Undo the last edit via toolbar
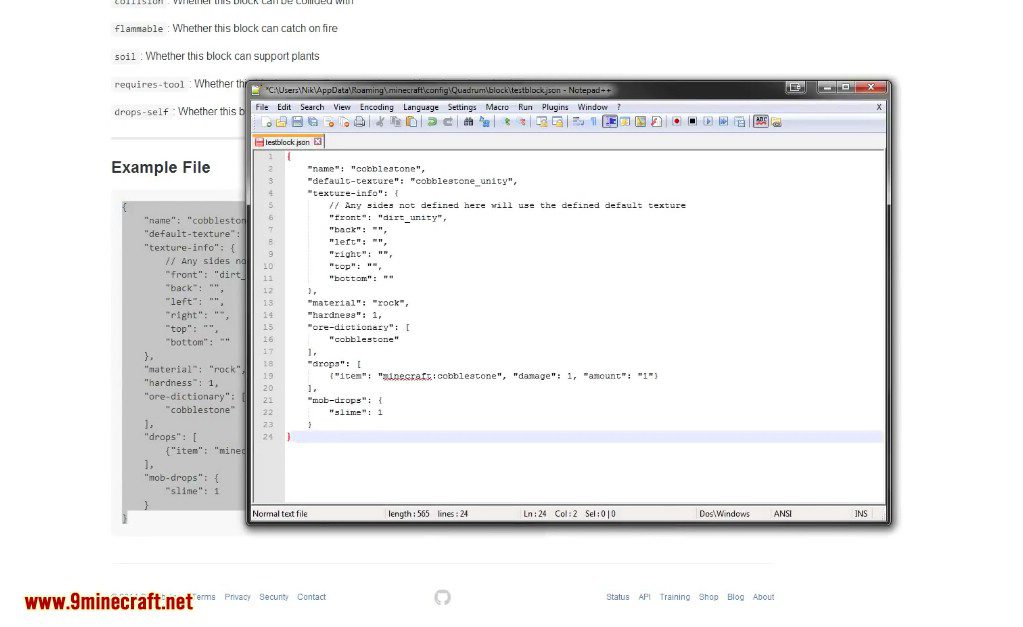 pyautogui.click(x=432, y=122)
